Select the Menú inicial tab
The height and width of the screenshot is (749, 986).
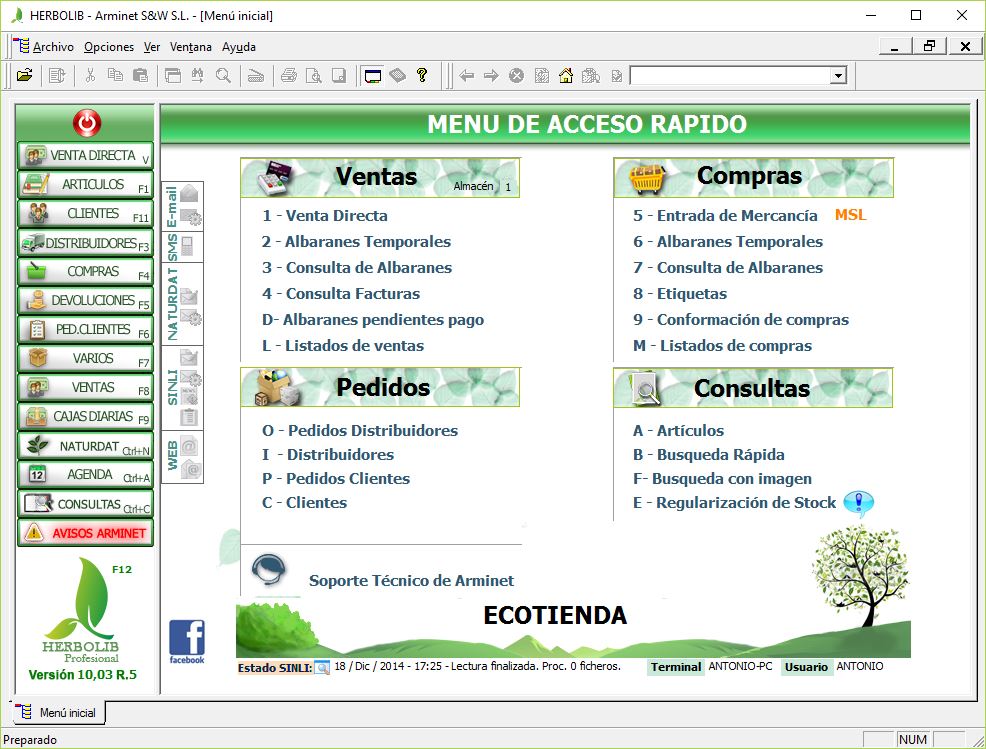pos(58,713)
